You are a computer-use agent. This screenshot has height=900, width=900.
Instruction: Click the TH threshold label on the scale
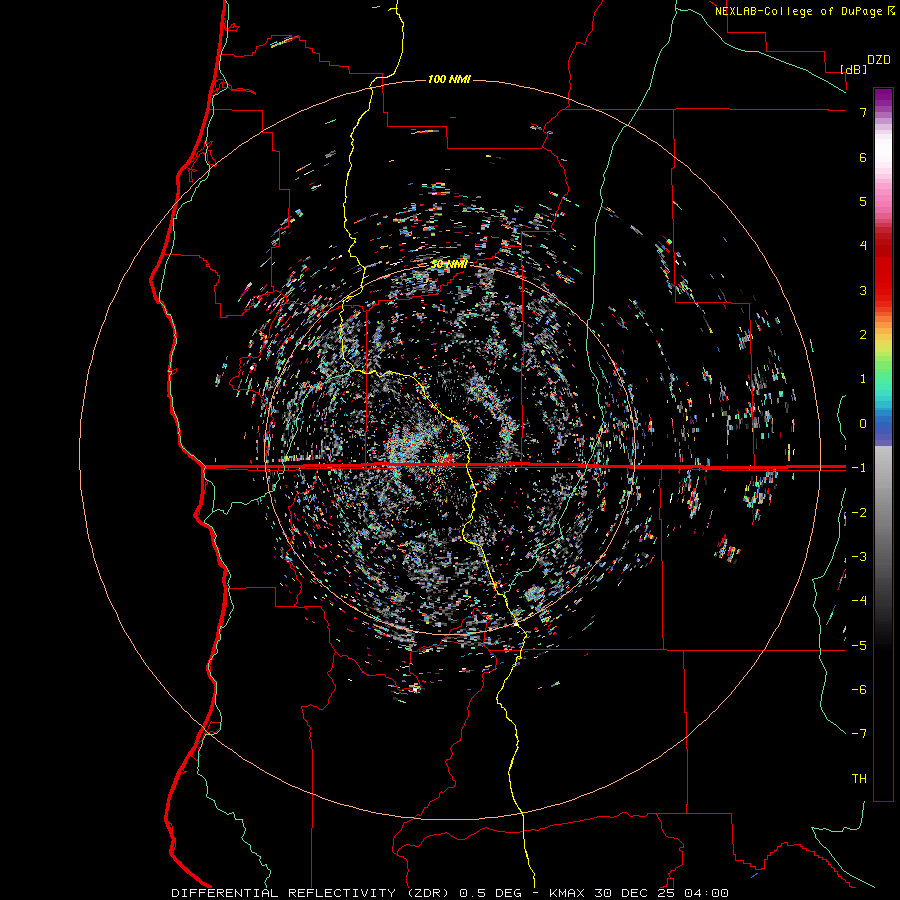click(859, 779)
